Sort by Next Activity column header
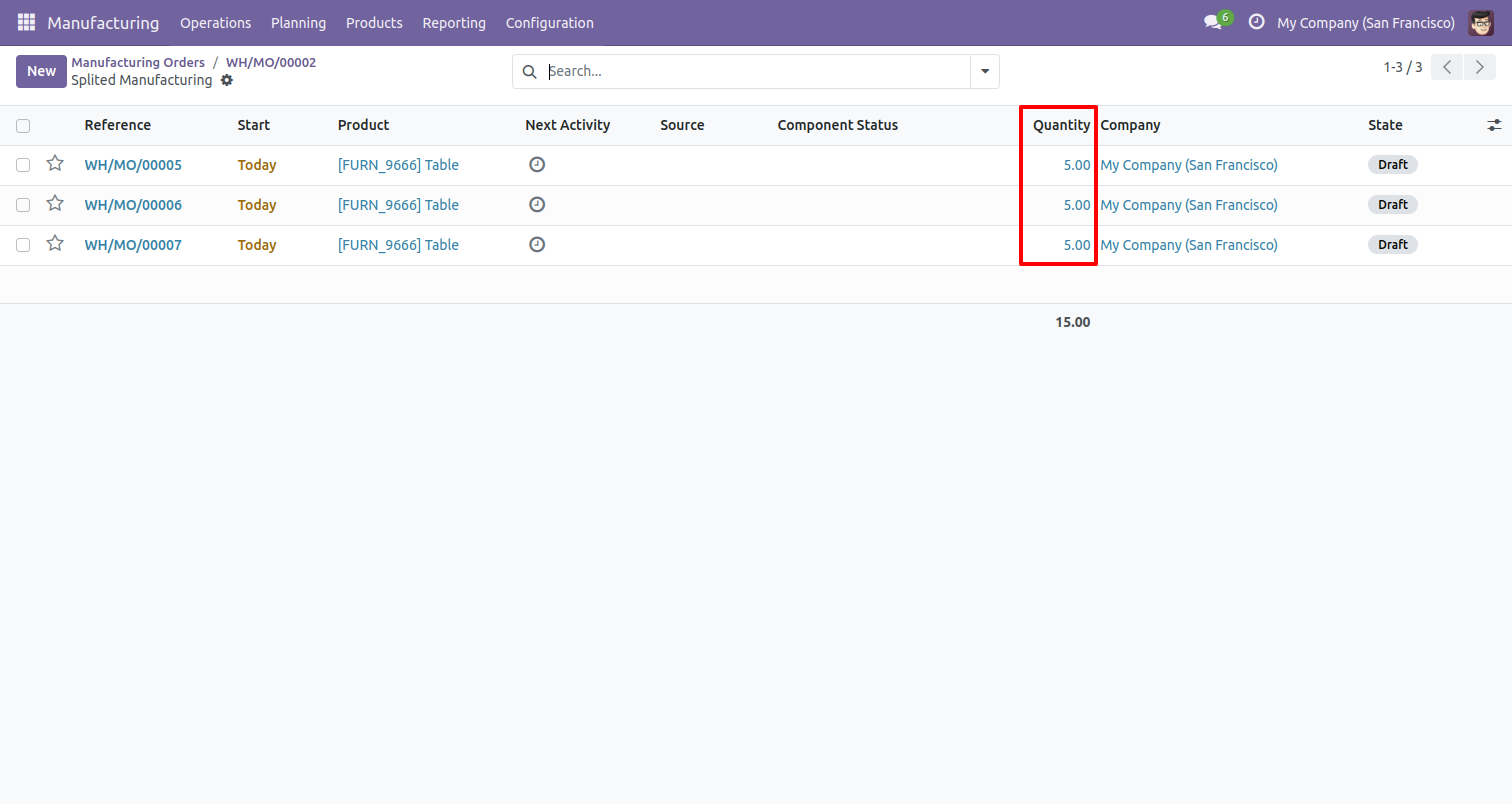Screen dimensions: 1512x804 point(567,125)
